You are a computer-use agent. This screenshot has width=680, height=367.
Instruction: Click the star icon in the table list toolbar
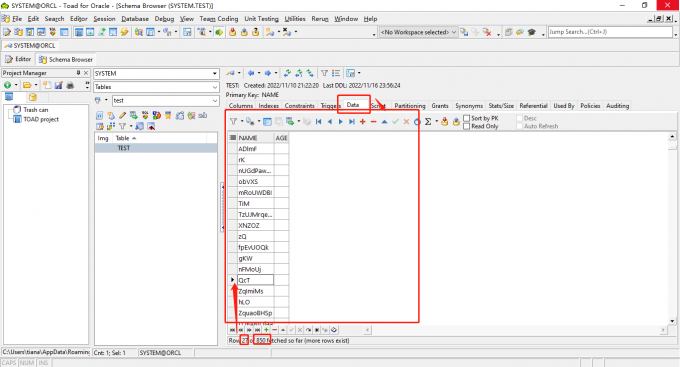click(167, 115)
